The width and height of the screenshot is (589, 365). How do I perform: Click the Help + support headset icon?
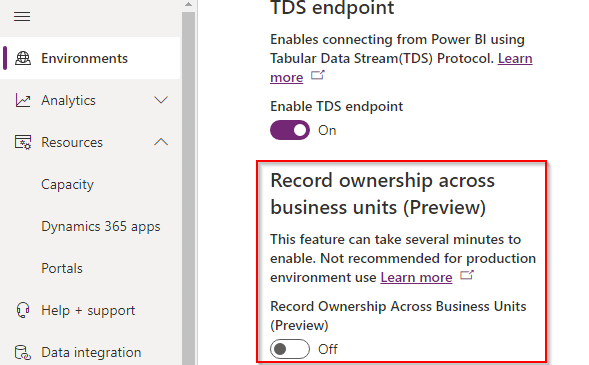coord(23,311)
